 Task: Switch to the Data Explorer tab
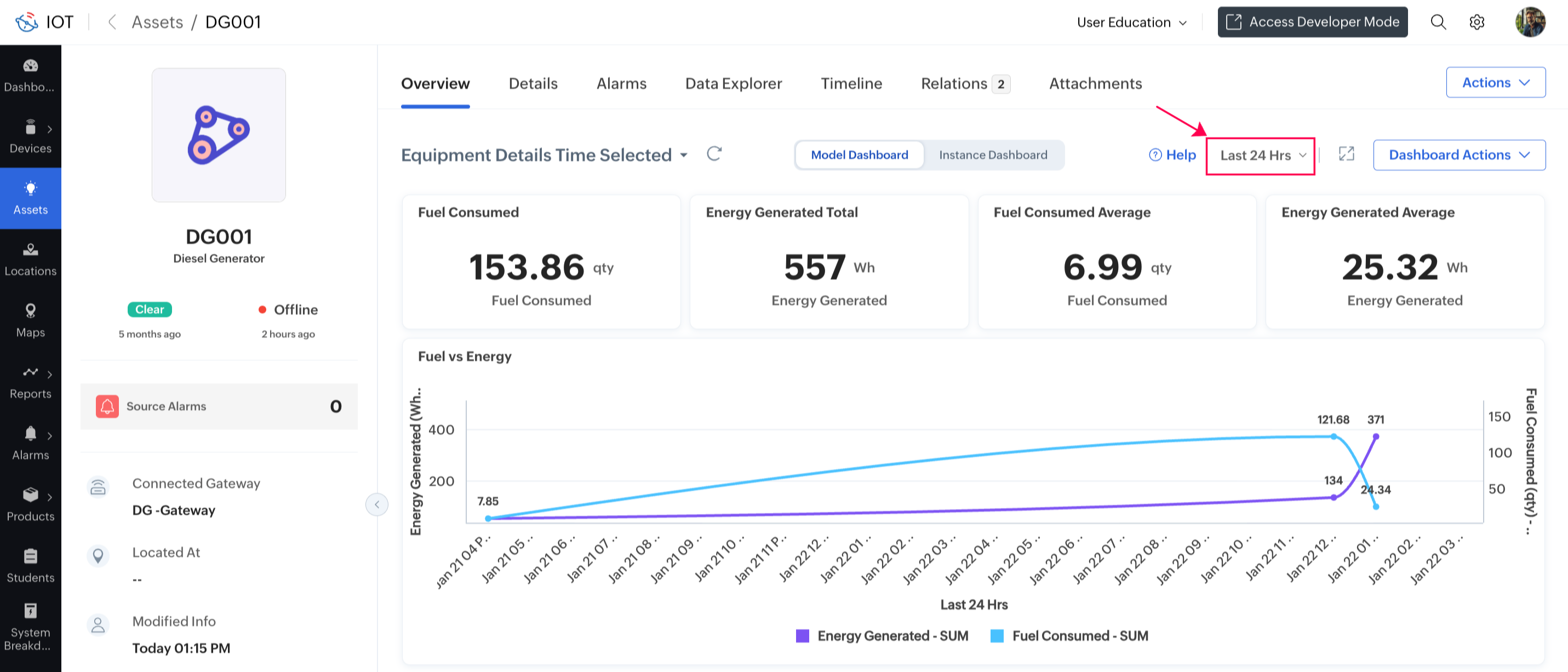click(x=733, y=83)
